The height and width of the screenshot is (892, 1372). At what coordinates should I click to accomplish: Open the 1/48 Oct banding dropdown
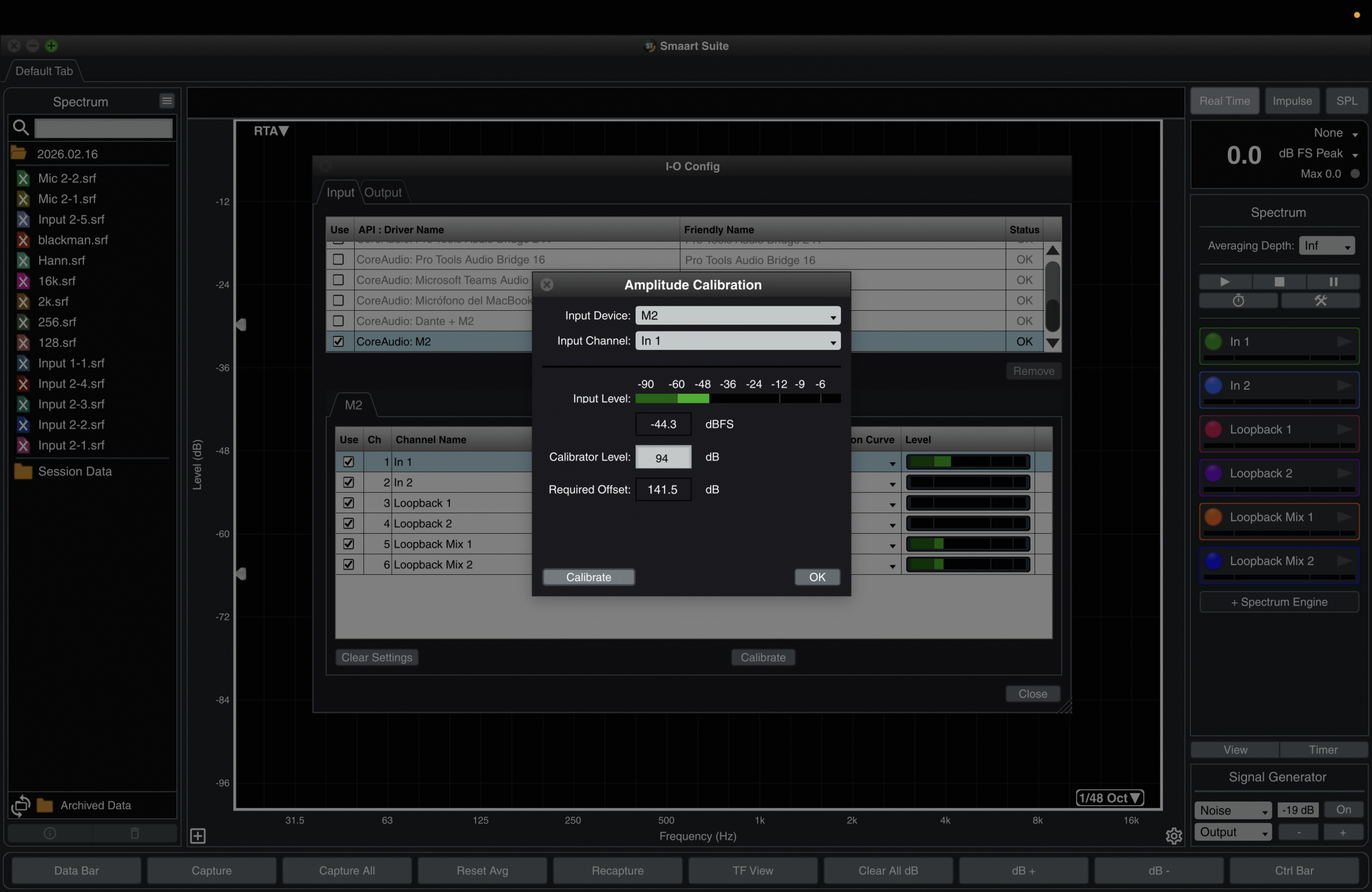pos(1110,798)
